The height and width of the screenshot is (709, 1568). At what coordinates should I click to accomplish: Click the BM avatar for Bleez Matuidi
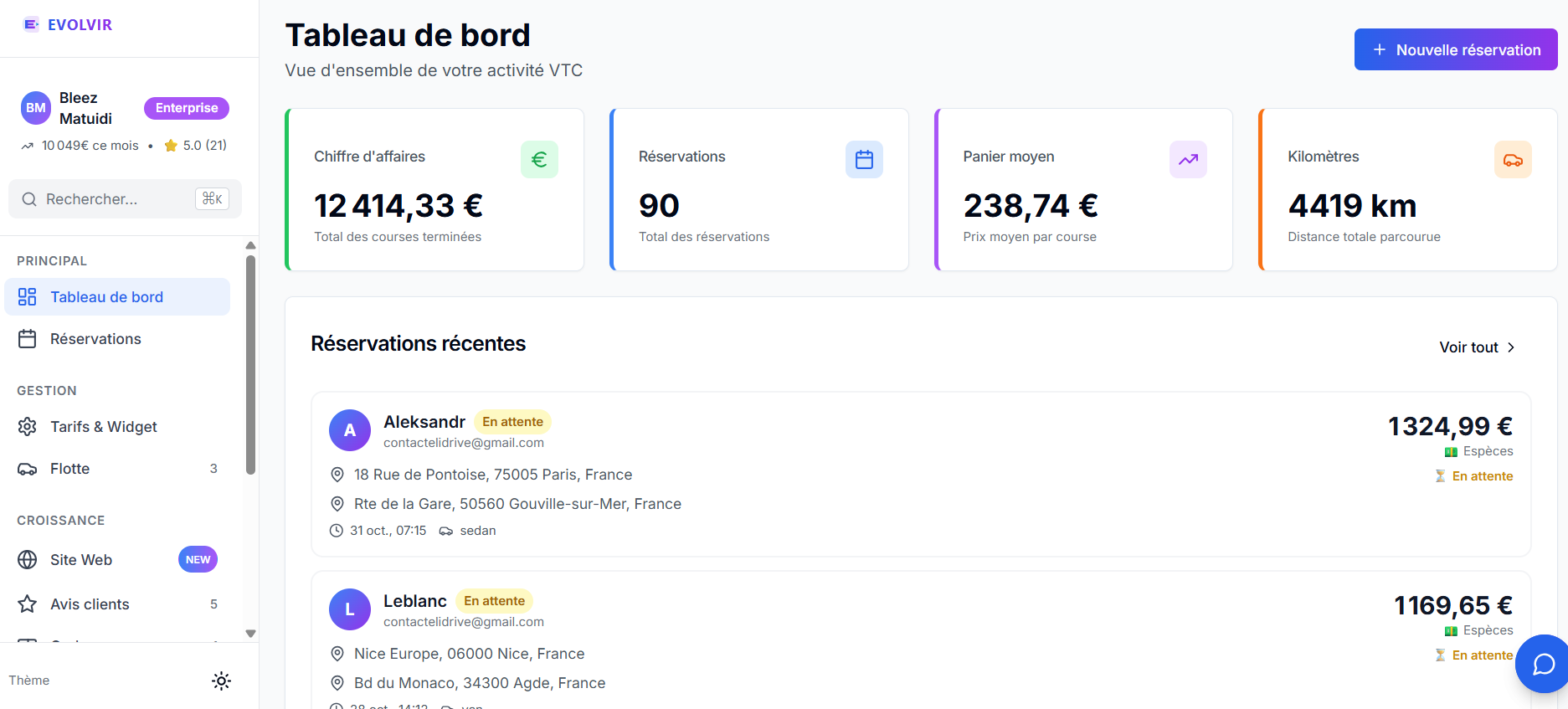point(35,107)
